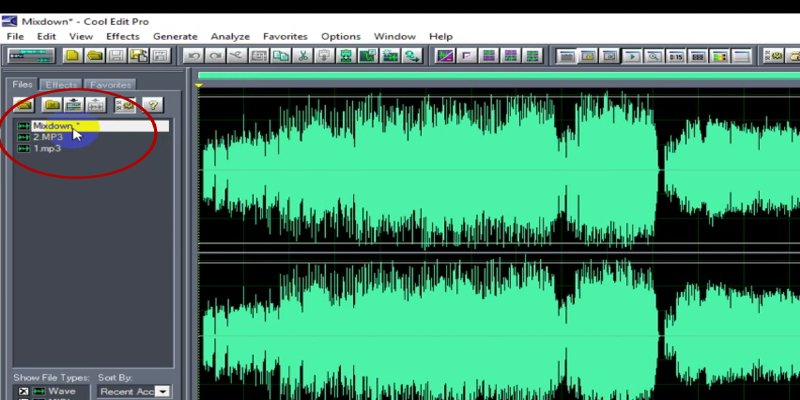Click the Help question mark icon in Files panel
The height and width of the screenshot is (400, 800).
tap(152, 104)
